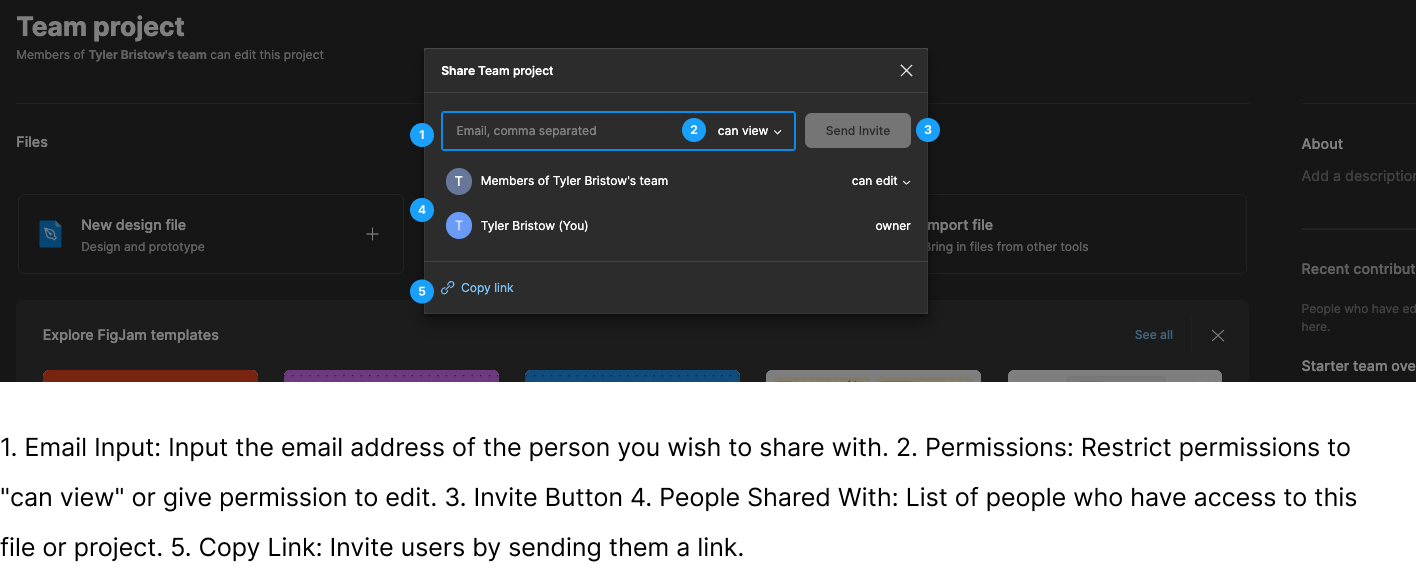
Task: Open the 'can view' permission dropdown
Action: tap(749, 131)
